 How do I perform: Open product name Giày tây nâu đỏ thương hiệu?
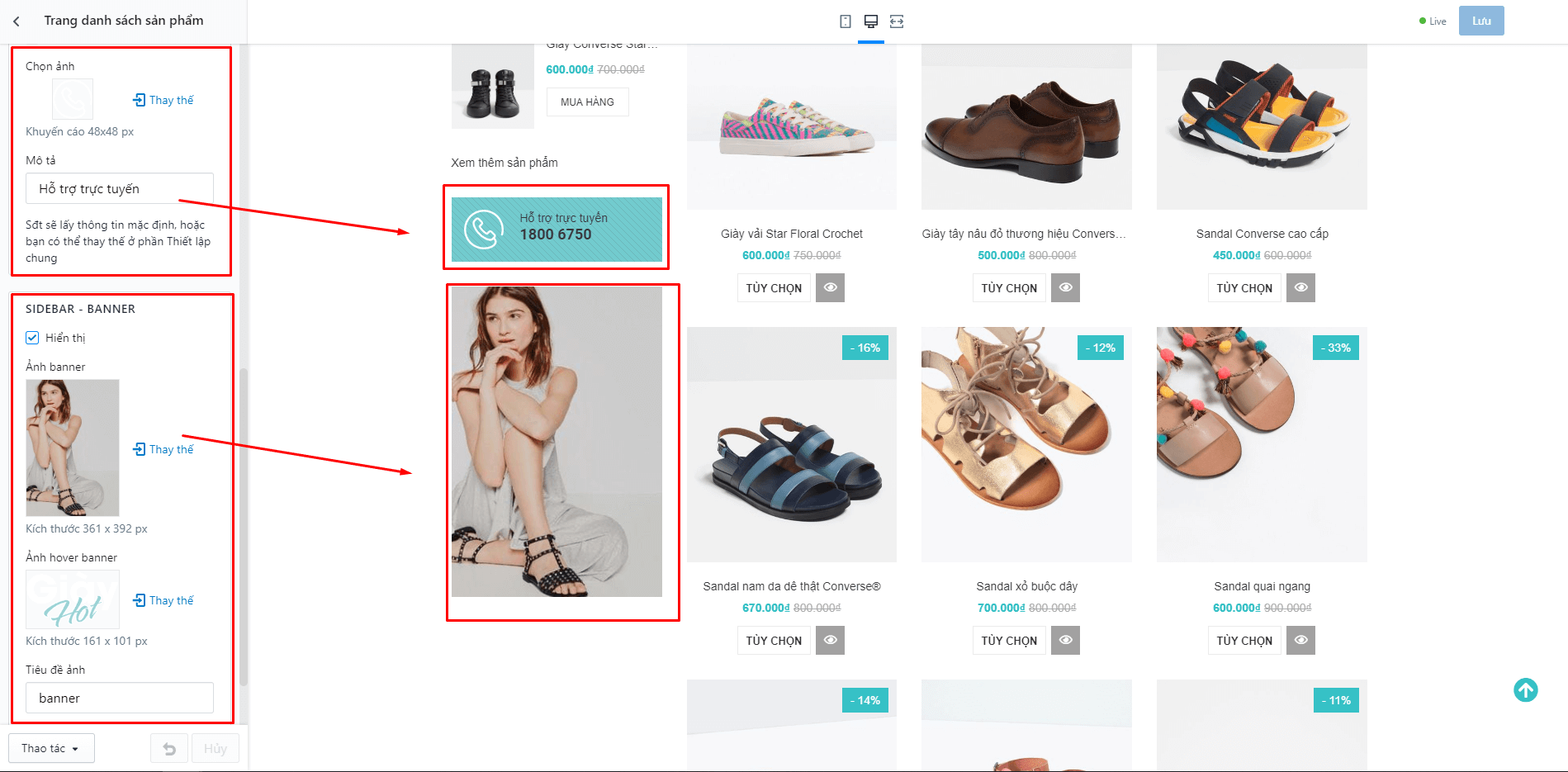click(1024, 234)
